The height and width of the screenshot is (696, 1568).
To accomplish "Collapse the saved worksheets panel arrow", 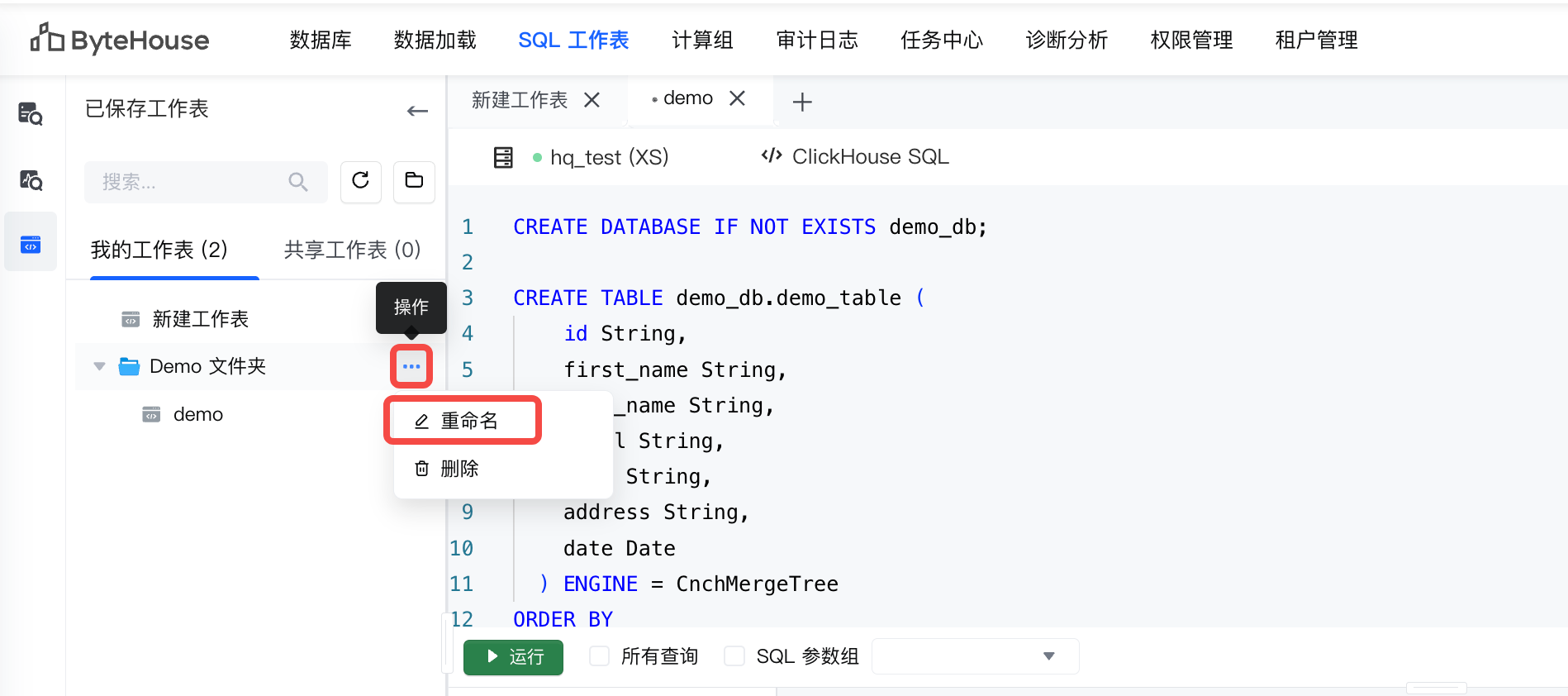I will (417, 111).
